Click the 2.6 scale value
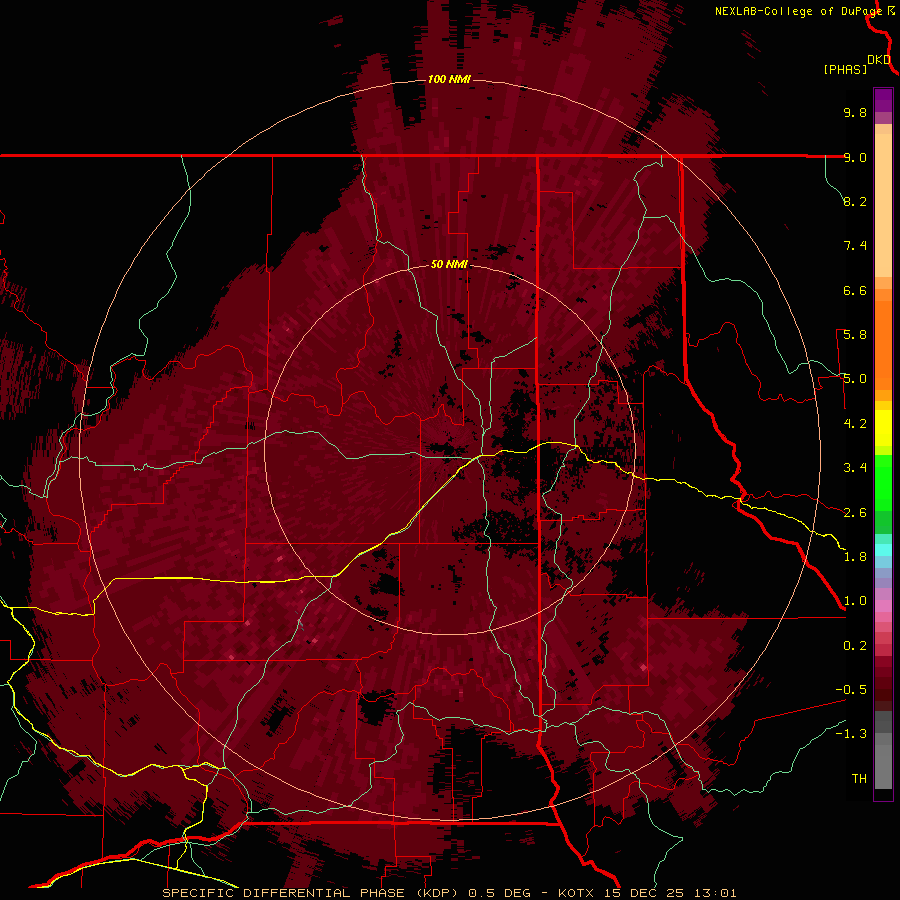Image resolution: width=900 pixels, height=900 pixels. (x=855, y=513)
